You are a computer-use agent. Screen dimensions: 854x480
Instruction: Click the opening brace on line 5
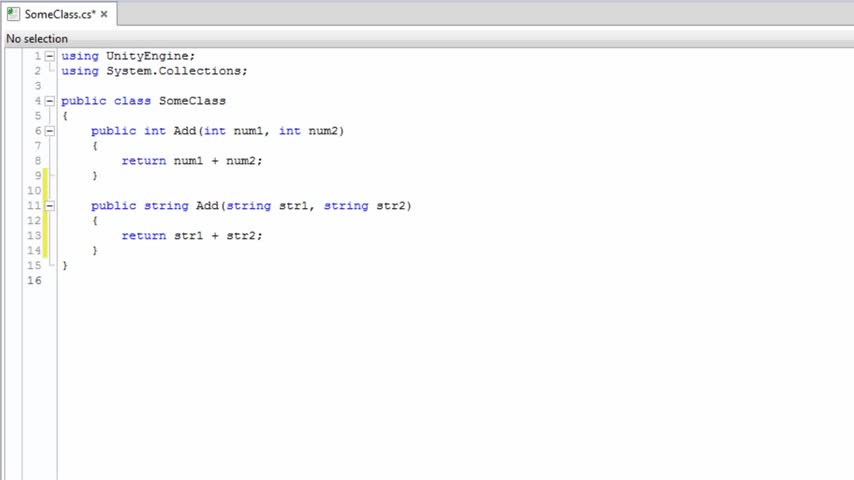pyautogui.click(x=65, y=116)
